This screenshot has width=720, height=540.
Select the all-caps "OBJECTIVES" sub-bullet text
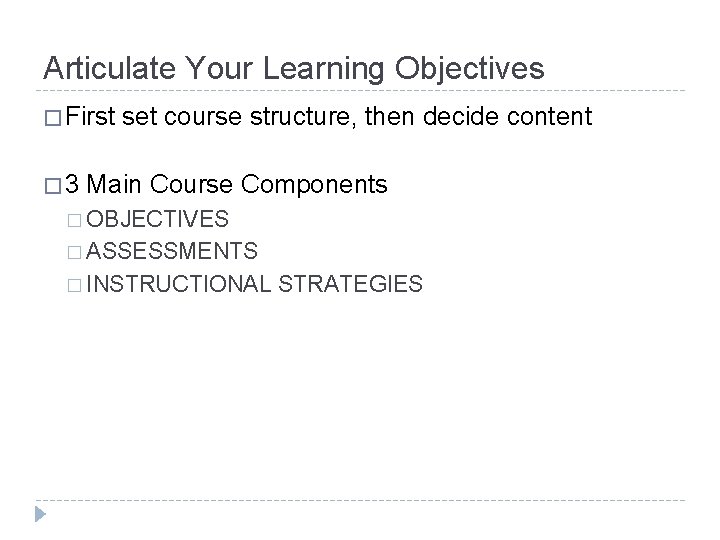(x=158, y=219)
